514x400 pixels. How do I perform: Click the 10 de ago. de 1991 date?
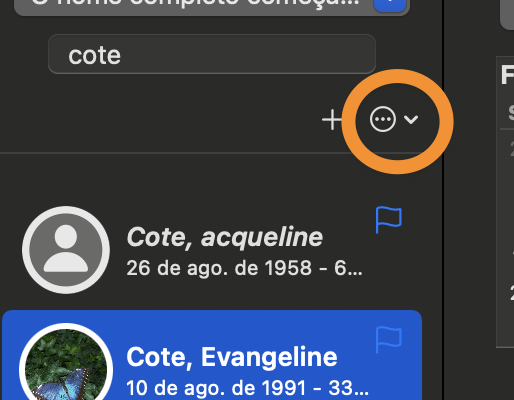click(x=216, y=388)
